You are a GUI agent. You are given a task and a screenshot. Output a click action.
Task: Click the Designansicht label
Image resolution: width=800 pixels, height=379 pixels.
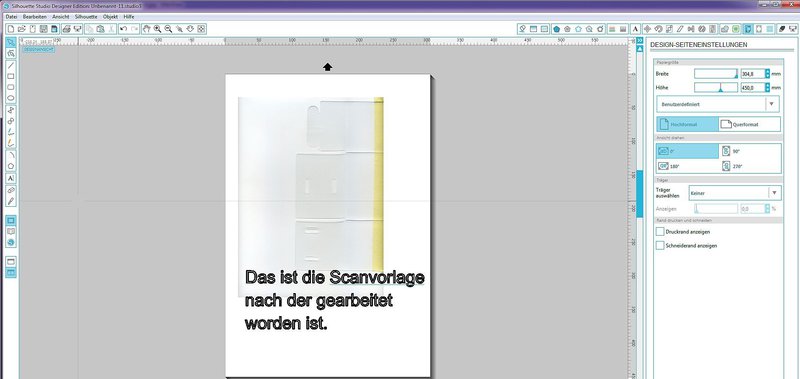38,49
